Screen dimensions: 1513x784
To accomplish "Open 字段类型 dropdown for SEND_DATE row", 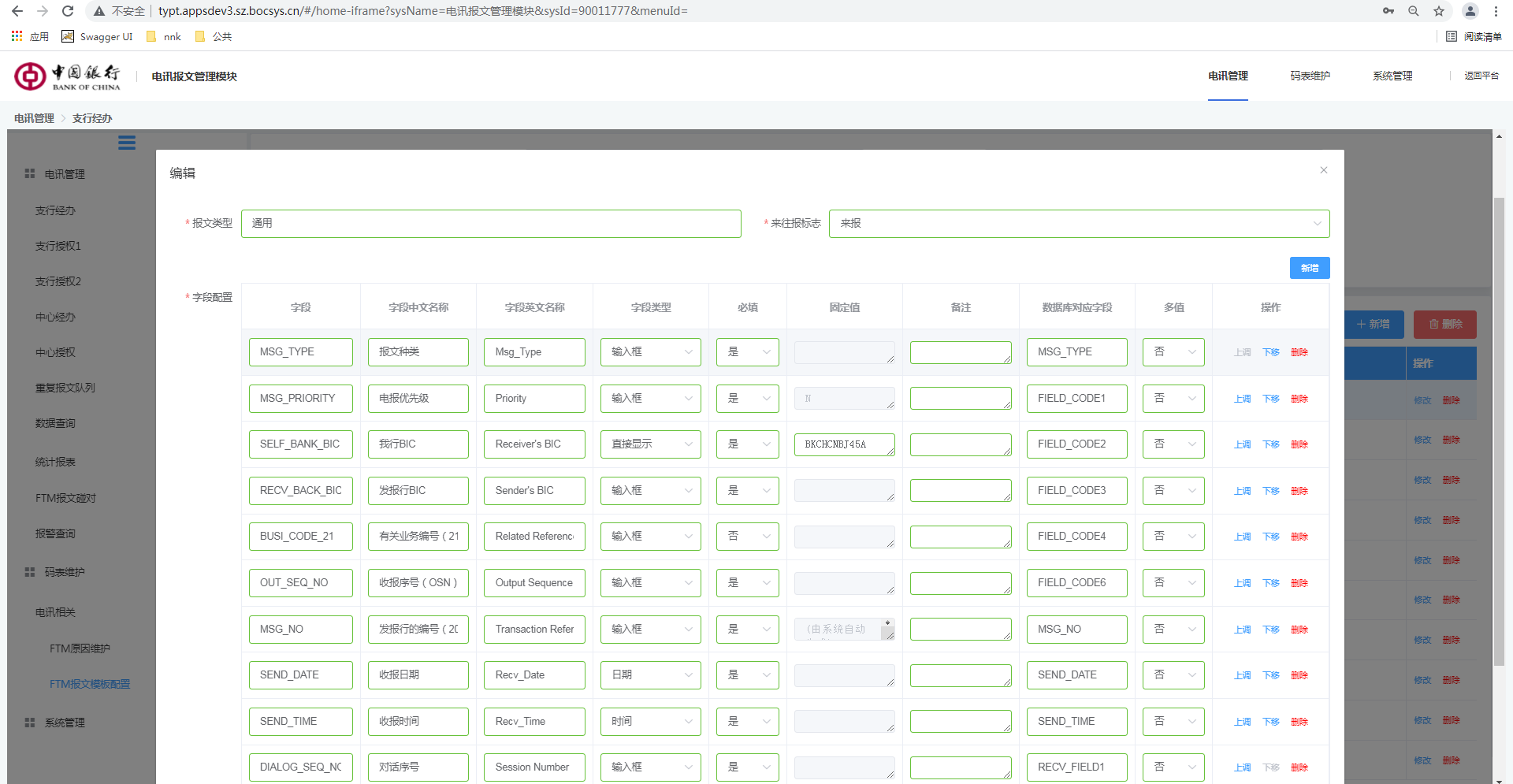I will (650, 675).
